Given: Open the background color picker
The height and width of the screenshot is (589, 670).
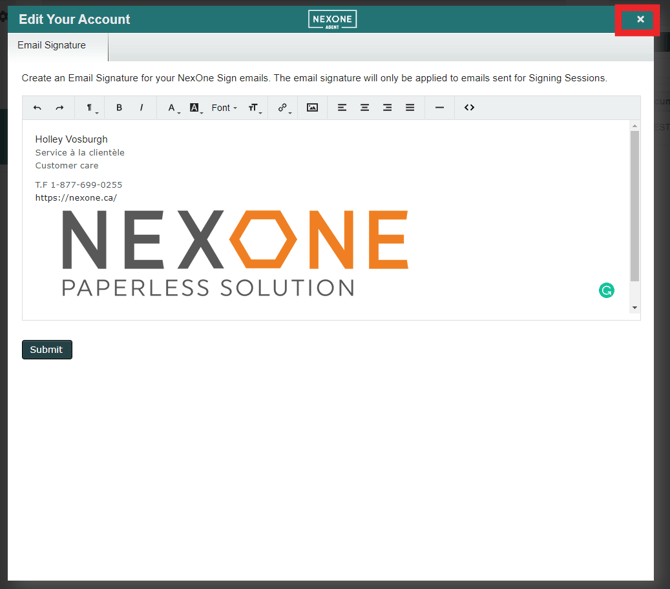Looking at the screenshot, I should [195, 108].
